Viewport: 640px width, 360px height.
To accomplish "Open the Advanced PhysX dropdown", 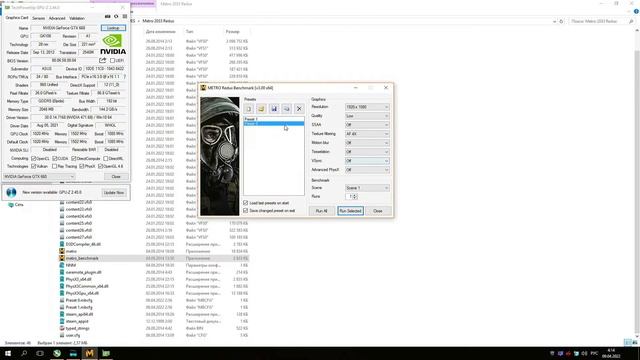I will tap(367, 170).
